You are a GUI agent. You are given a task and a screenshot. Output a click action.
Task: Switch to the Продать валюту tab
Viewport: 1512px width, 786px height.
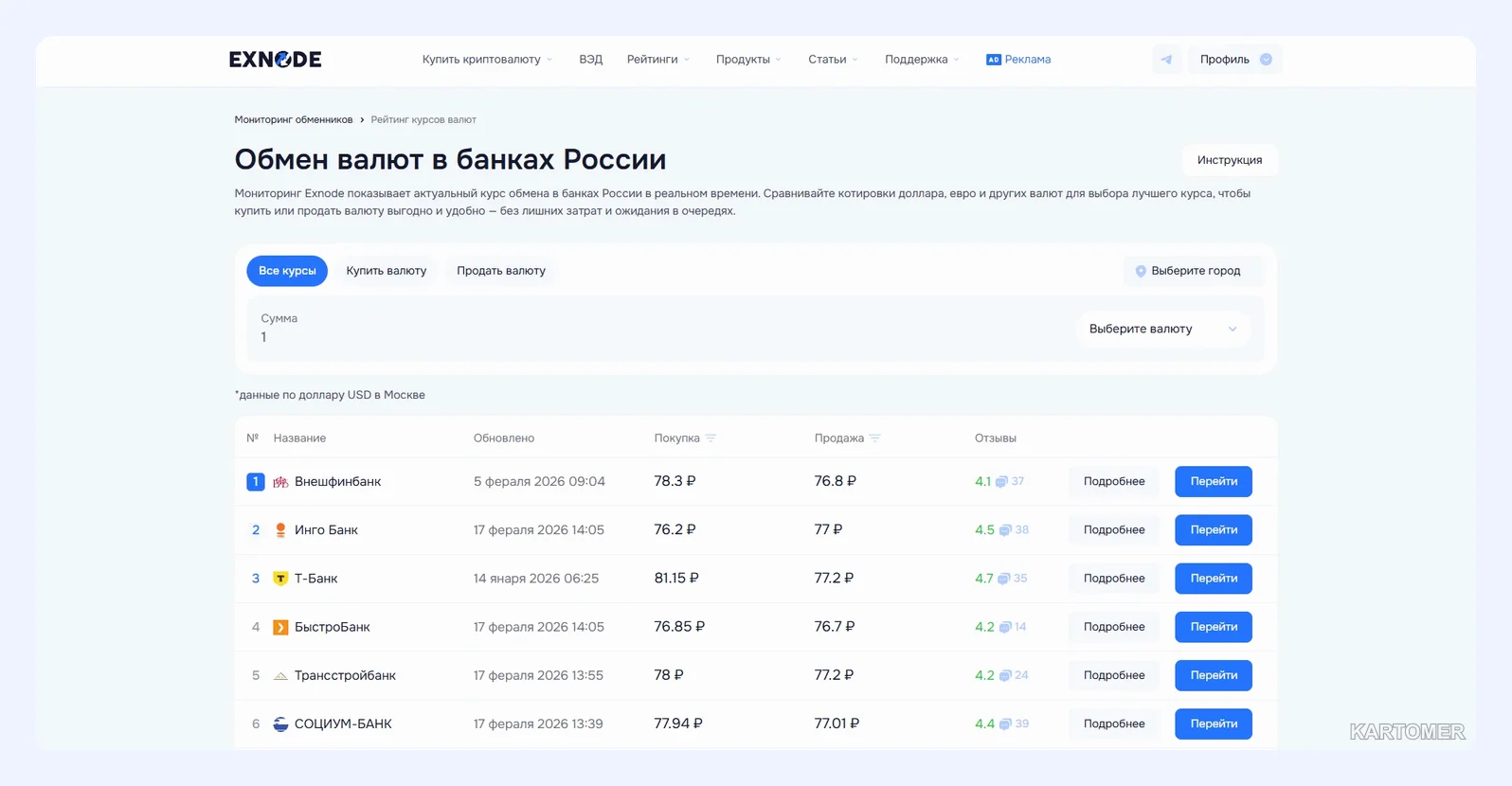click(501, 271)
